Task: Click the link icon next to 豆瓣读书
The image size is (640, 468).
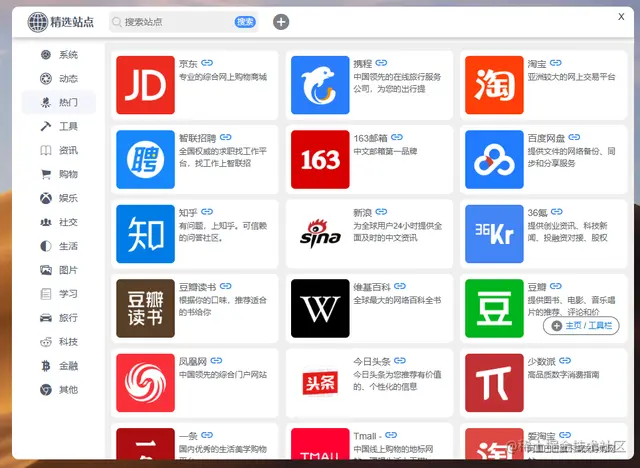Action: click(226, 286)
